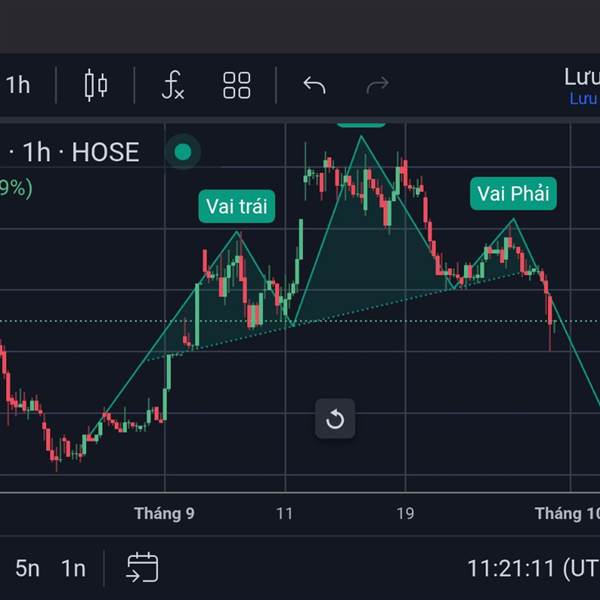
Task: Open the fx indicators menu
Action: point(173,85)
